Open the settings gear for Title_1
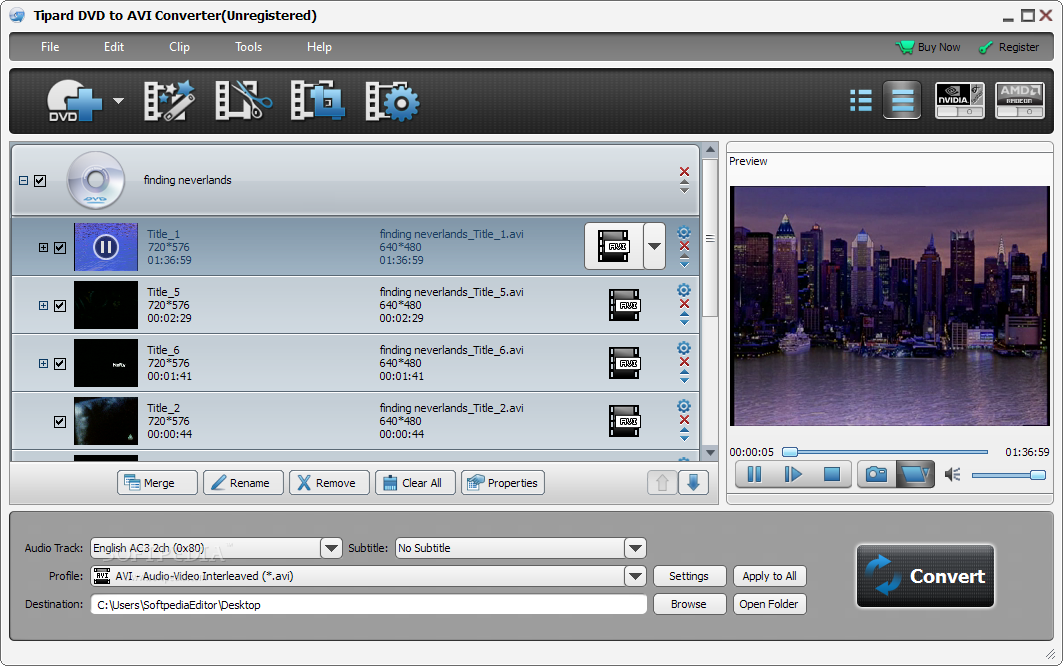1063x666 pixels. coord(684,232)
